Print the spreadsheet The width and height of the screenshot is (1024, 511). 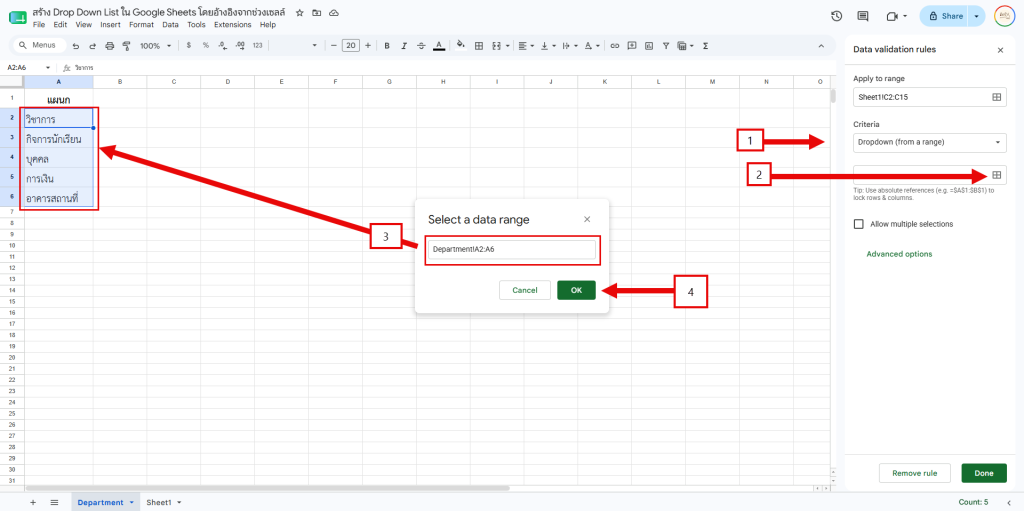click(x=110, y=46)
